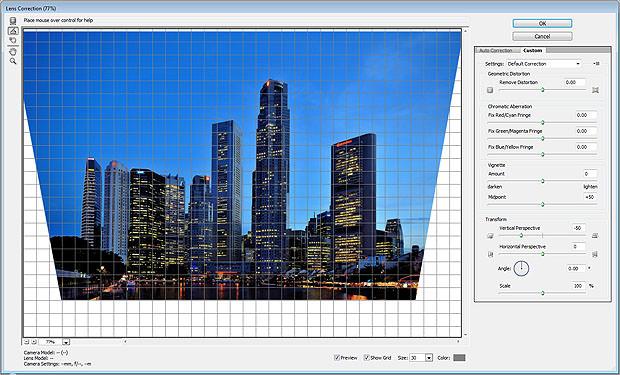Click the Fix Green/Magenta Fringe slider handle

click(x=542, y=138)
